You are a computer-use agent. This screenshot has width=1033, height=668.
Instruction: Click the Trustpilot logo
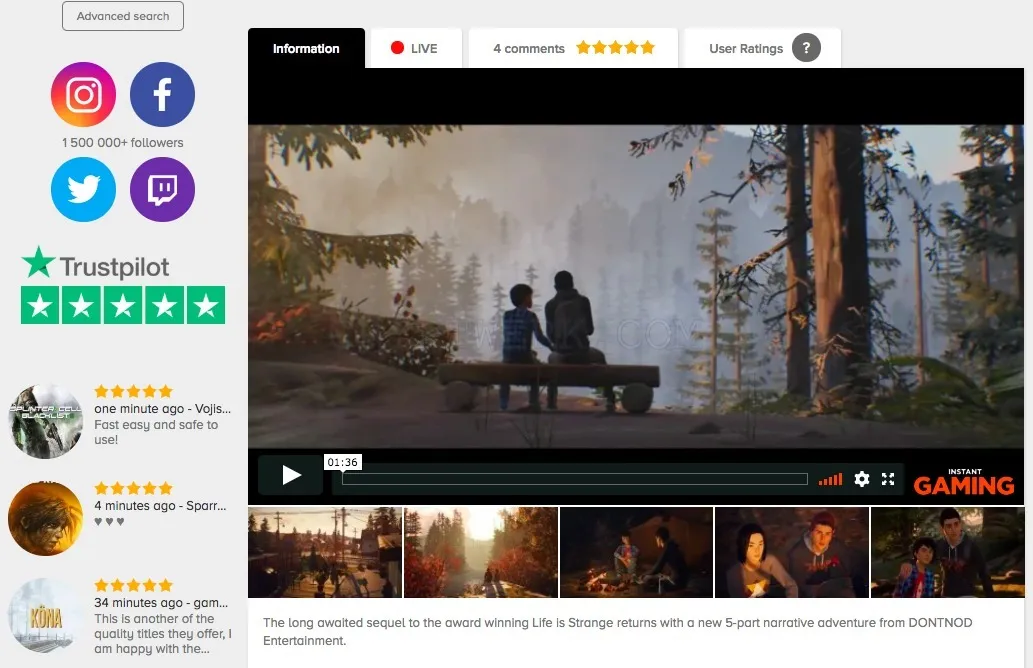[96, 264]
